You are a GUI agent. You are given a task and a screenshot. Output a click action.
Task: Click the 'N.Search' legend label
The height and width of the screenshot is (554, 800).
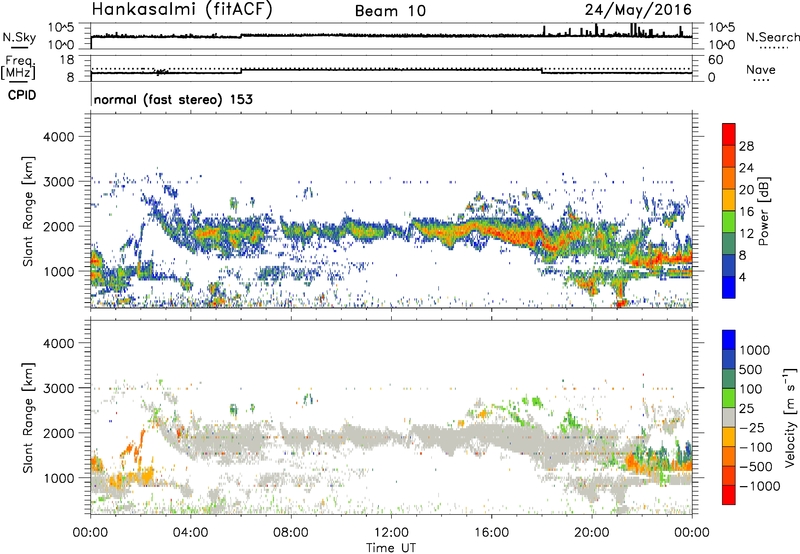(x=772, y=37)
